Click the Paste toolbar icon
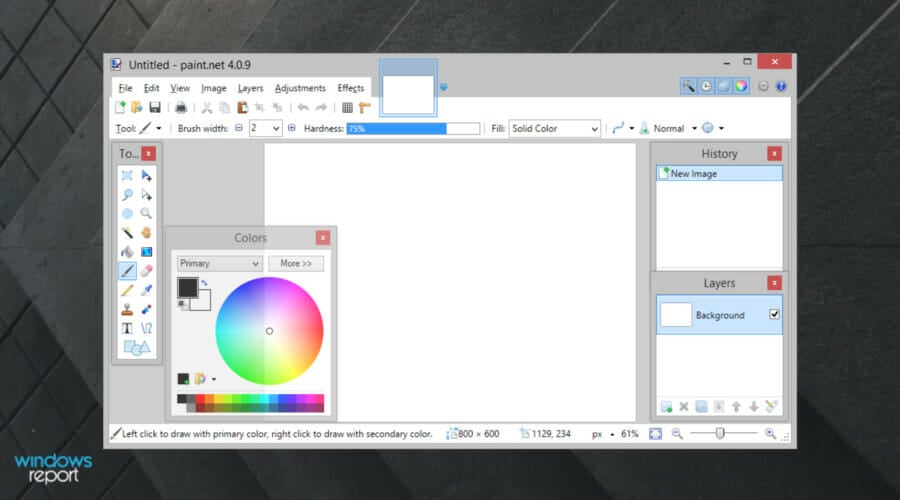 coord(242,107)
